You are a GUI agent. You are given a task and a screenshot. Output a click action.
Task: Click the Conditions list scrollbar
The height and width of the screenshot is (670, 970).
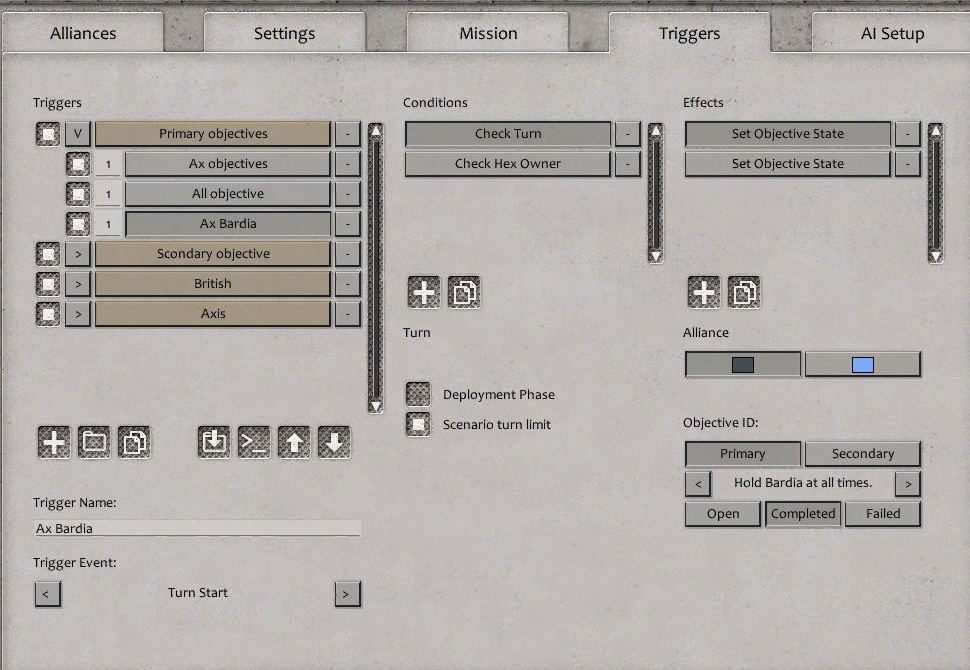(x=656, y=193)
